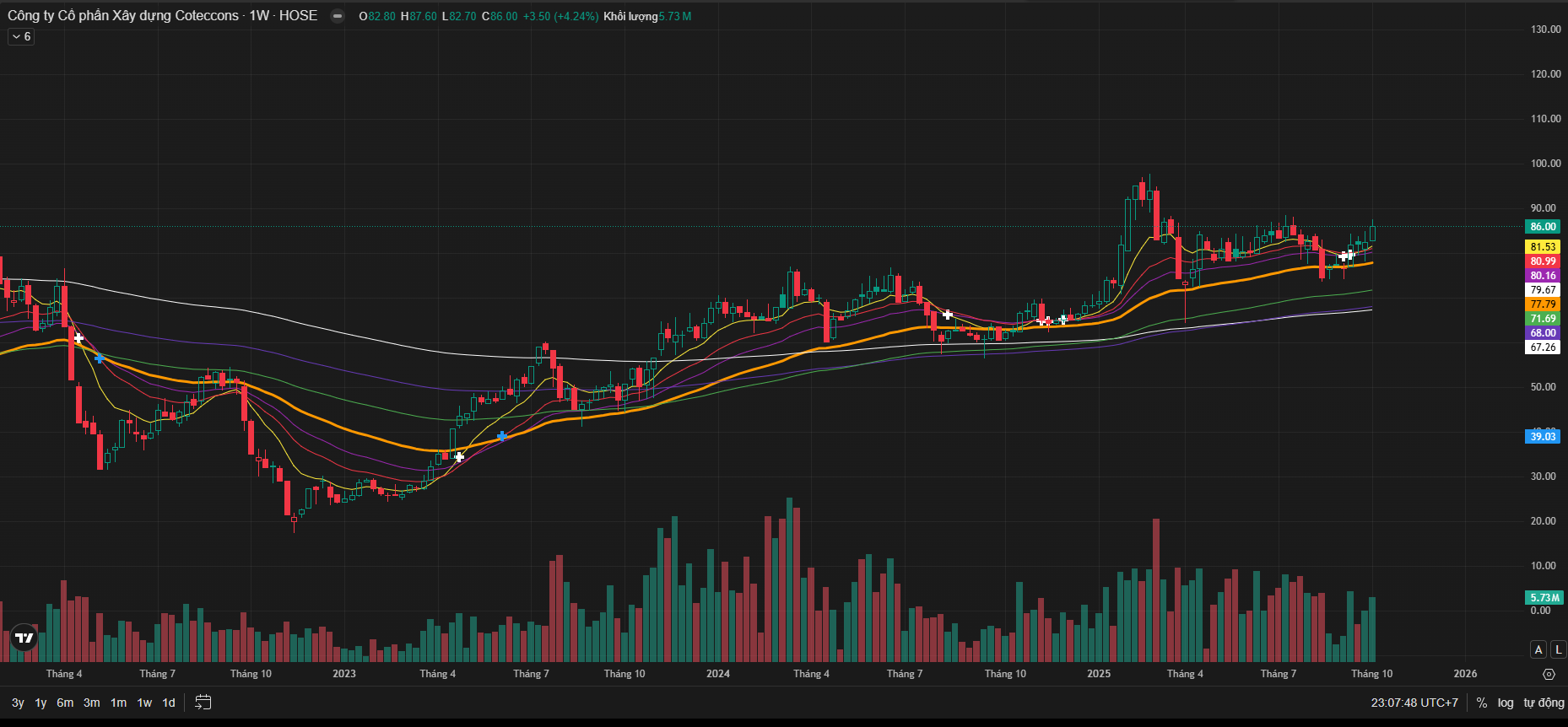The height and width of the screenshot is (727, 1568).
Task: Click the current price label 86.00
Action: click(x=1544, y=227)
